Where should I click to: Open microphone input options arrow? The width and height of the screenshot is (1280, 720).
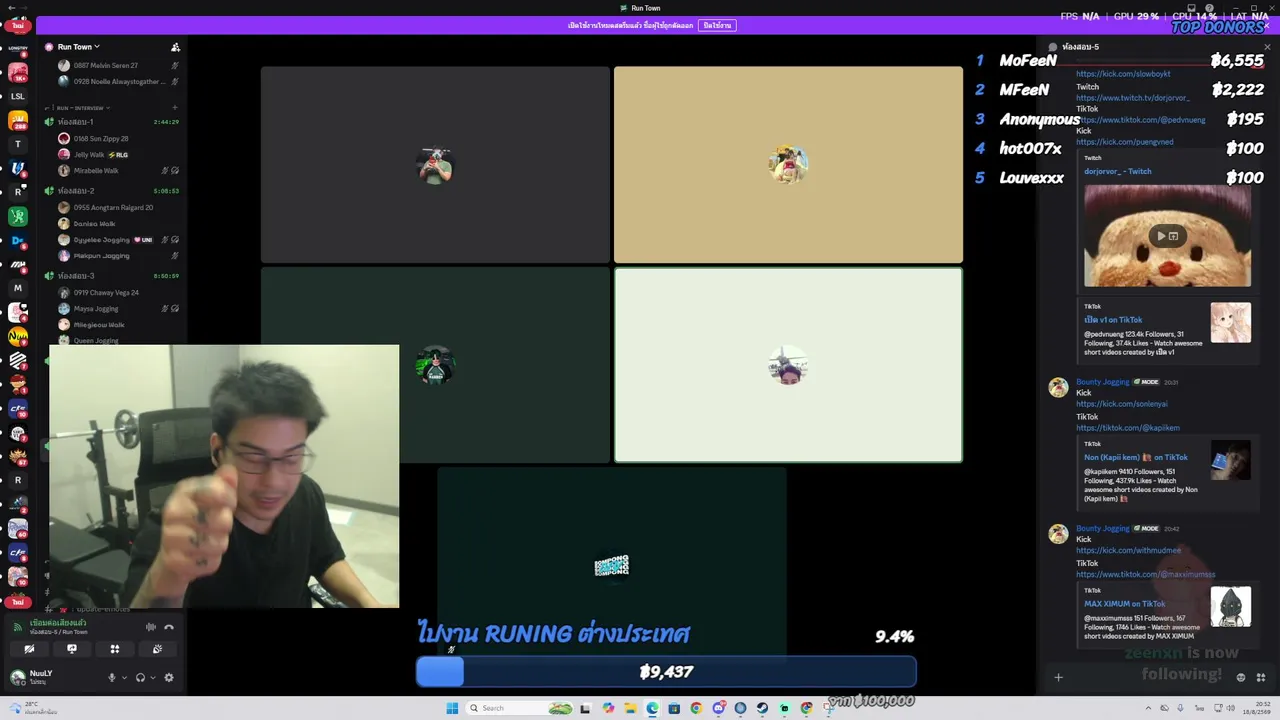tap(124, 677)
